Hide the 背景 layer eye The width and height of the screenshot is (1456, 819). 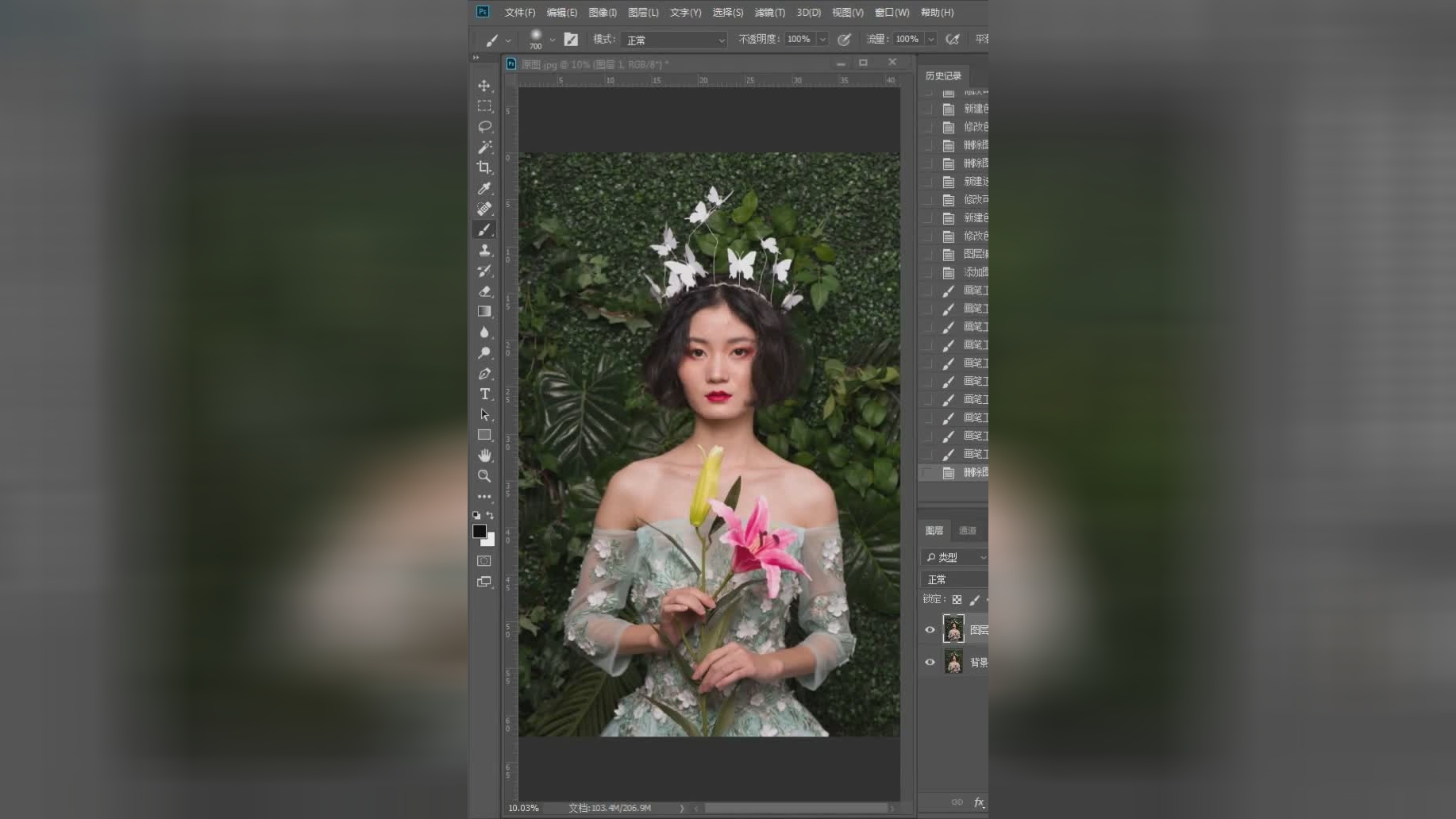[930, 663]
